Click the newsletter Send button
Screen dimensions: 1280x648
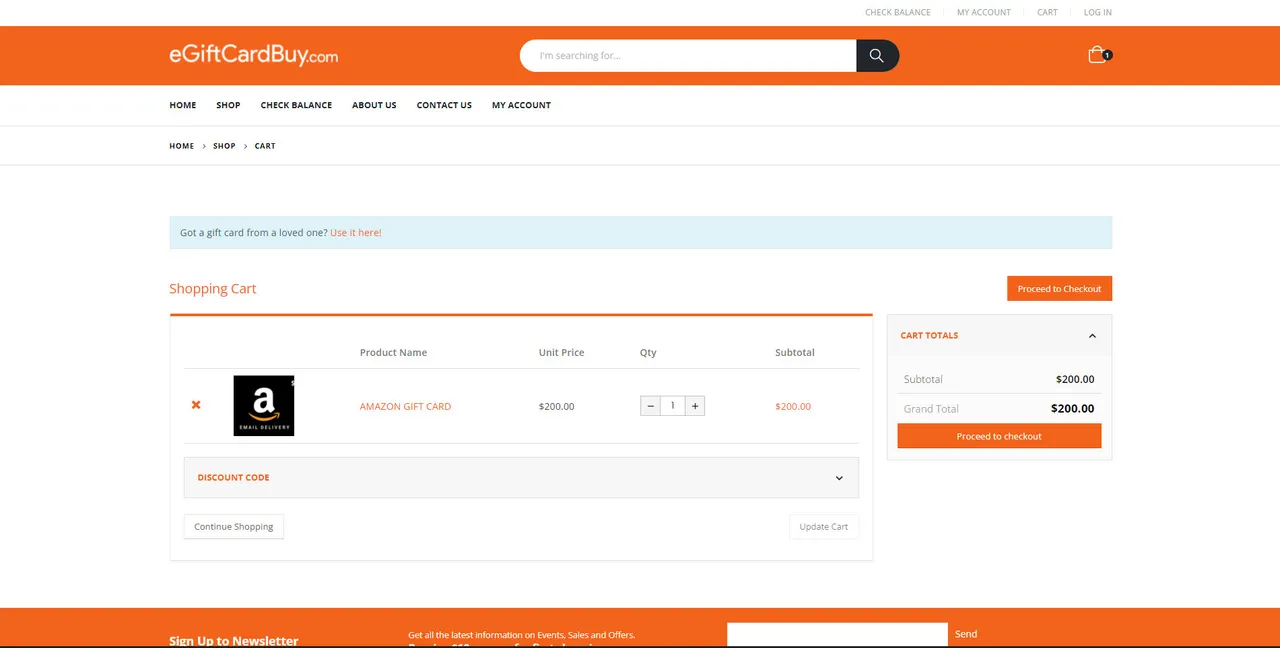[x=966, y=634]
